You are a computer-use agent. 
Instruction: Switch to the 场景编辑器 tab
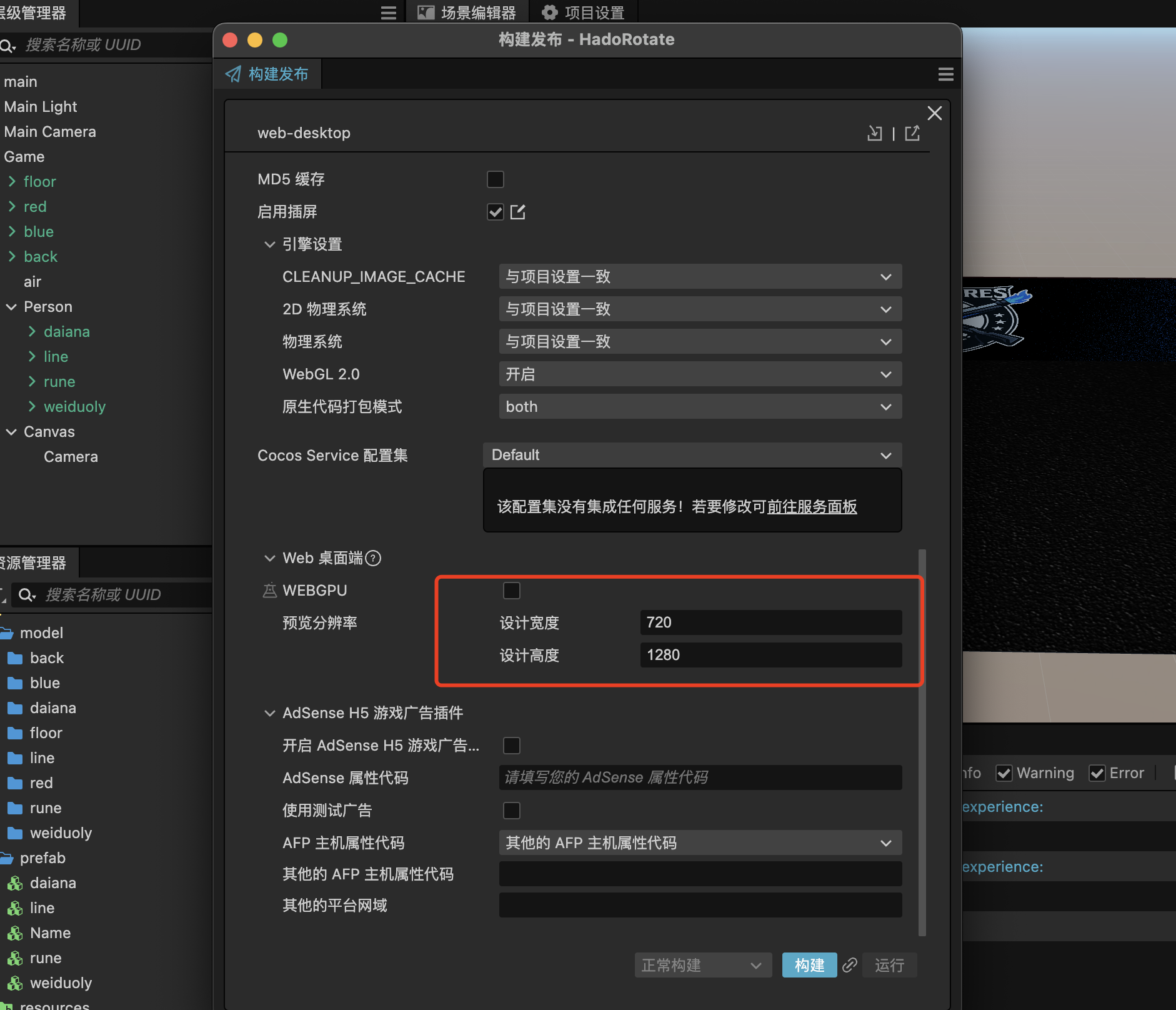coord(467,12)
